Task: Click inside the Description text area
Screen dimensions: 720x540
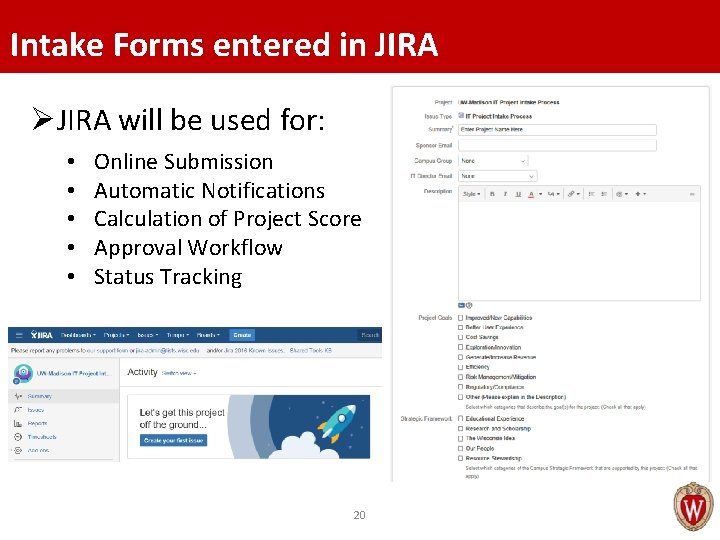Action: pos(579,251)
